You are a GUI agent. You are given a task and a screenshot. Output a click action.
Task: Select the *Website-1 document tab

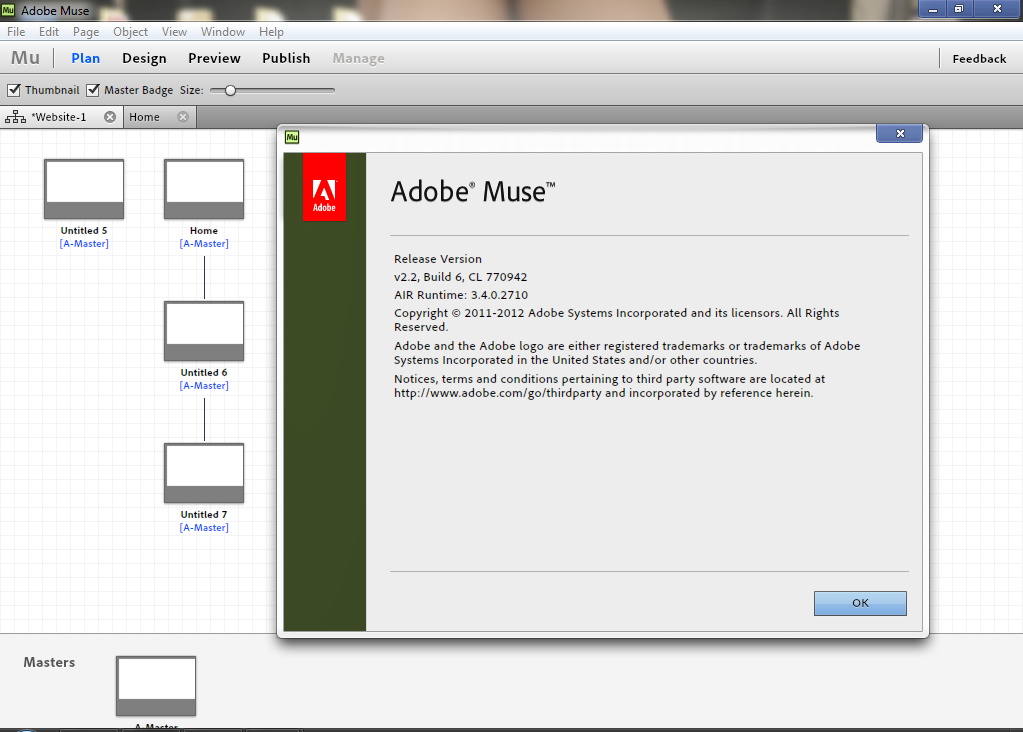(59, 117)
